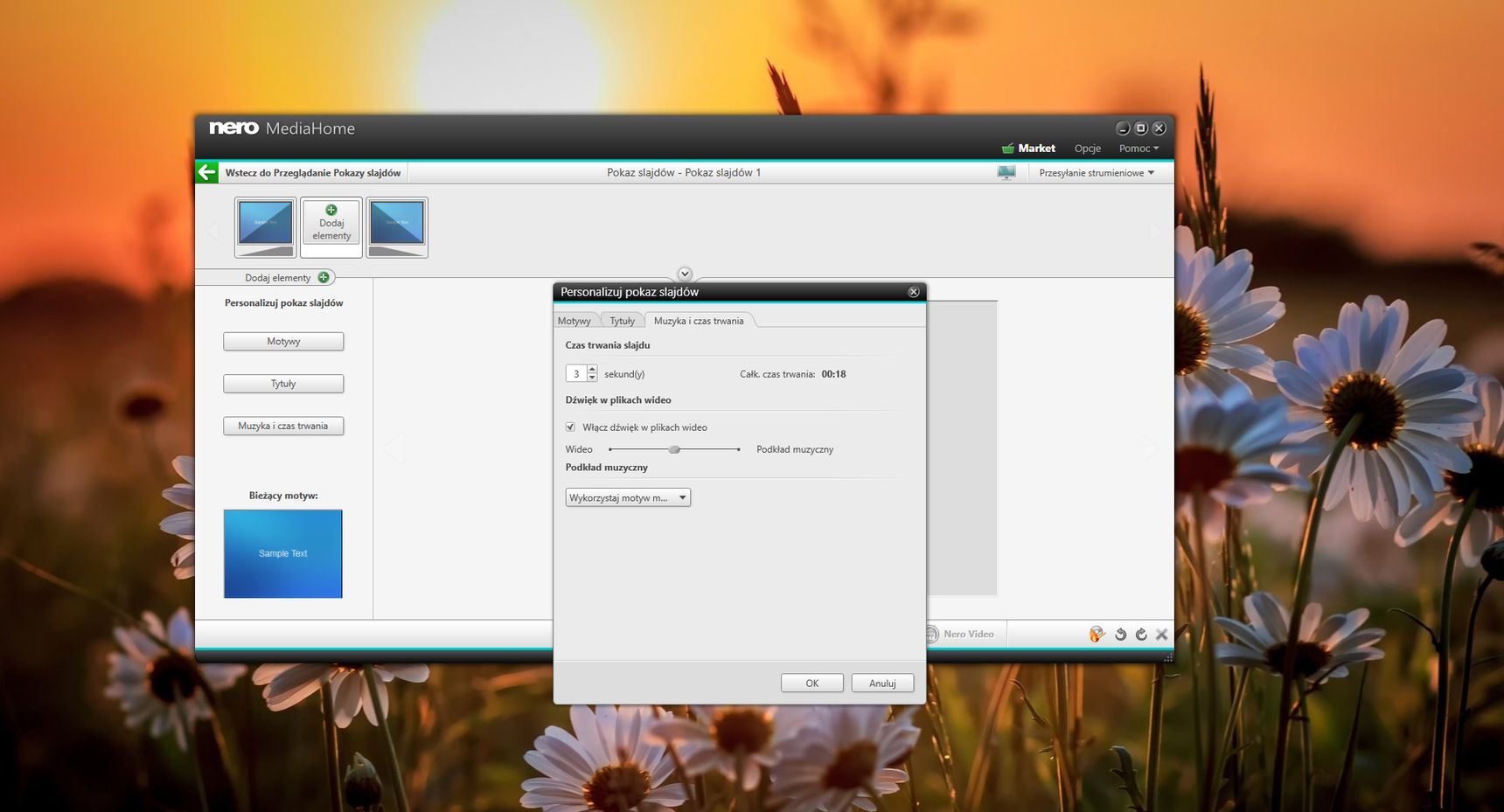
Task: Disable Włącz dźwięk w plikach wideo checkbox
Action: tap(570, 427)
